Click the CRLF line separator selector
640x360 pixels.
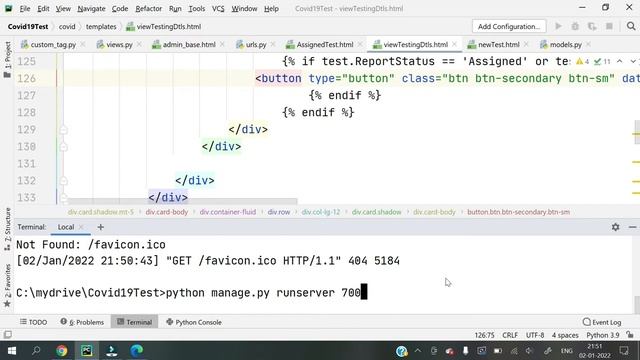click(510, 335)
